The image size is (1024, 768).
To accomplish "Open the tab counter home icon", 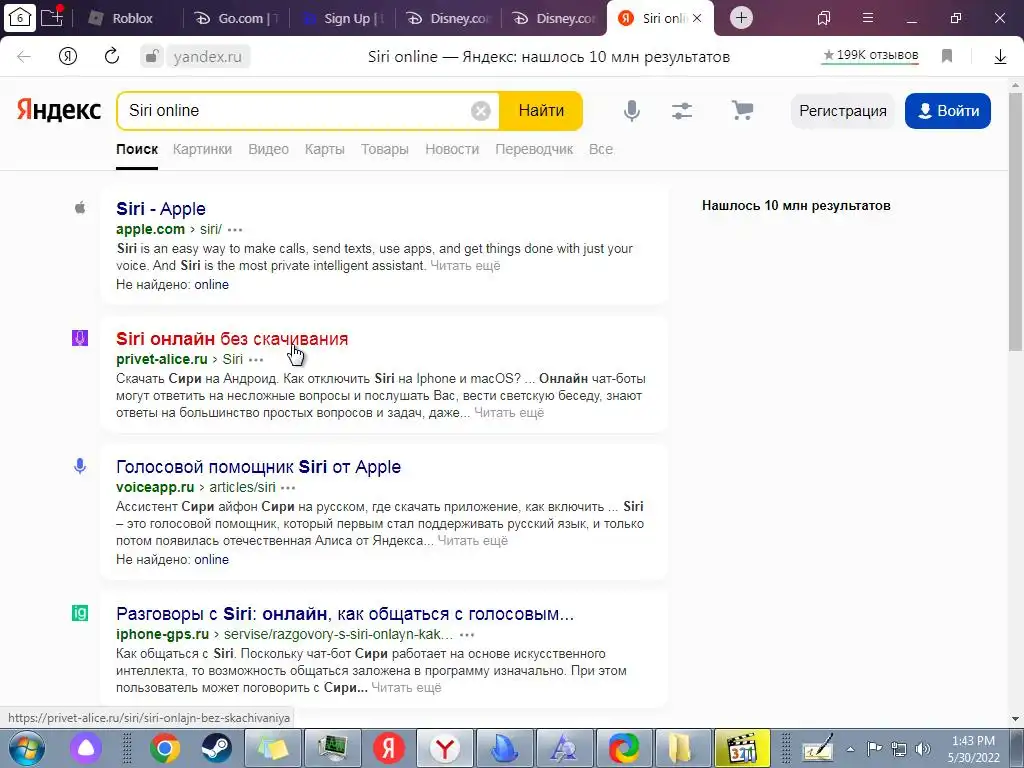I will coord(20,18).
